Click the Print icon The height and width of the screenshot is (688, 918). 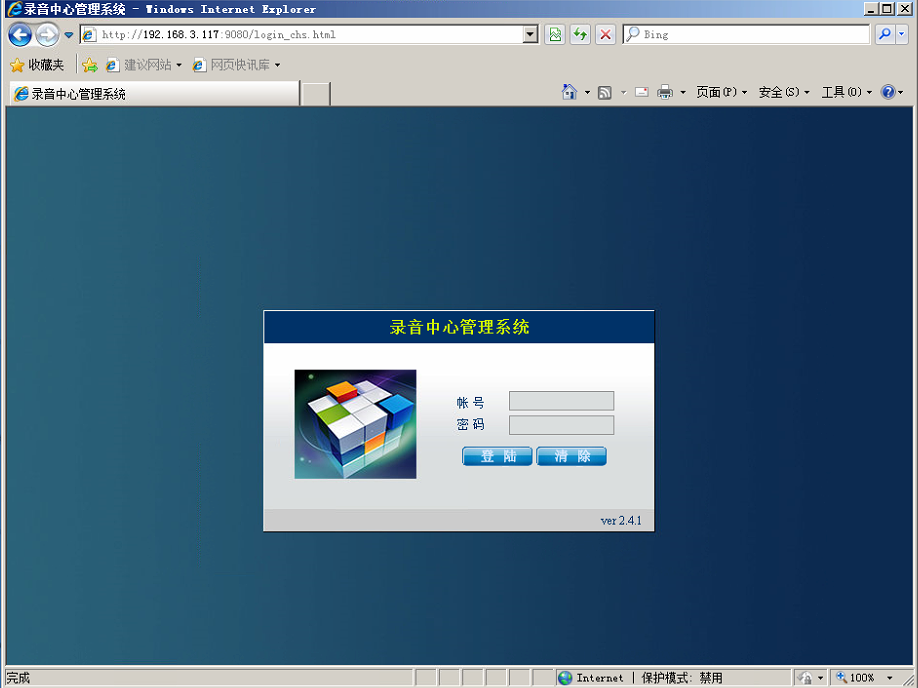pyautogui.click(x=664, y=92)
